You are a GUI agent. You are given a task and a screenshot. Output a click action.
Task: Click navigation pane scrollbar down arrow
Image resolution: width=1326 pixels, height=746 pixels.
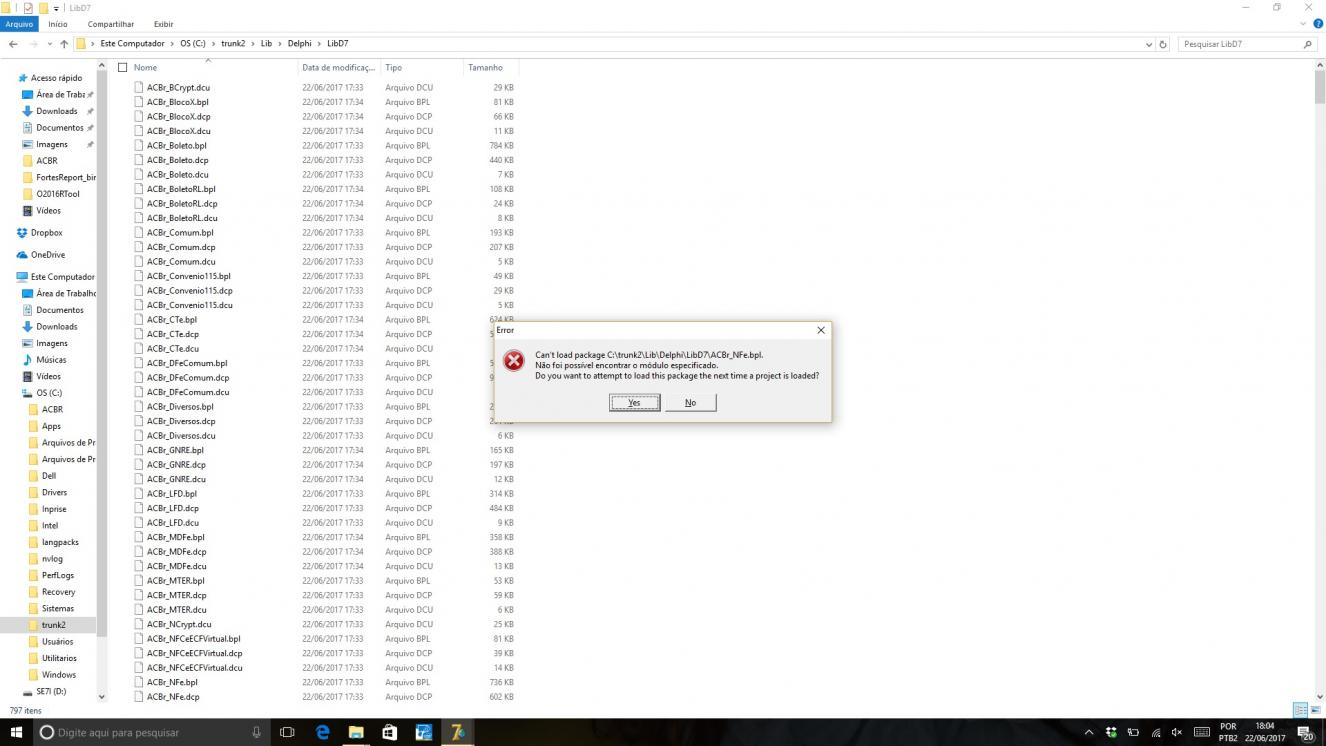tap(102, 697)
